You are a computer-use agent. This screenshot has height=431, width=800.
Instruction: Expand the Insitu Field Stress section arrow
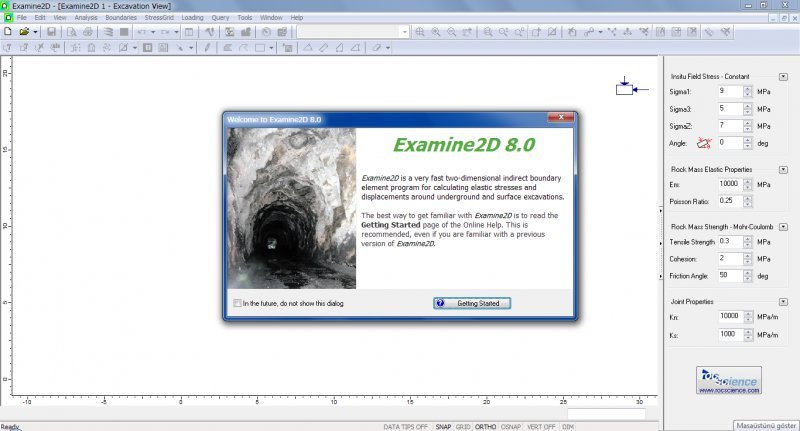pyautogui.click(x=783, y=77)
